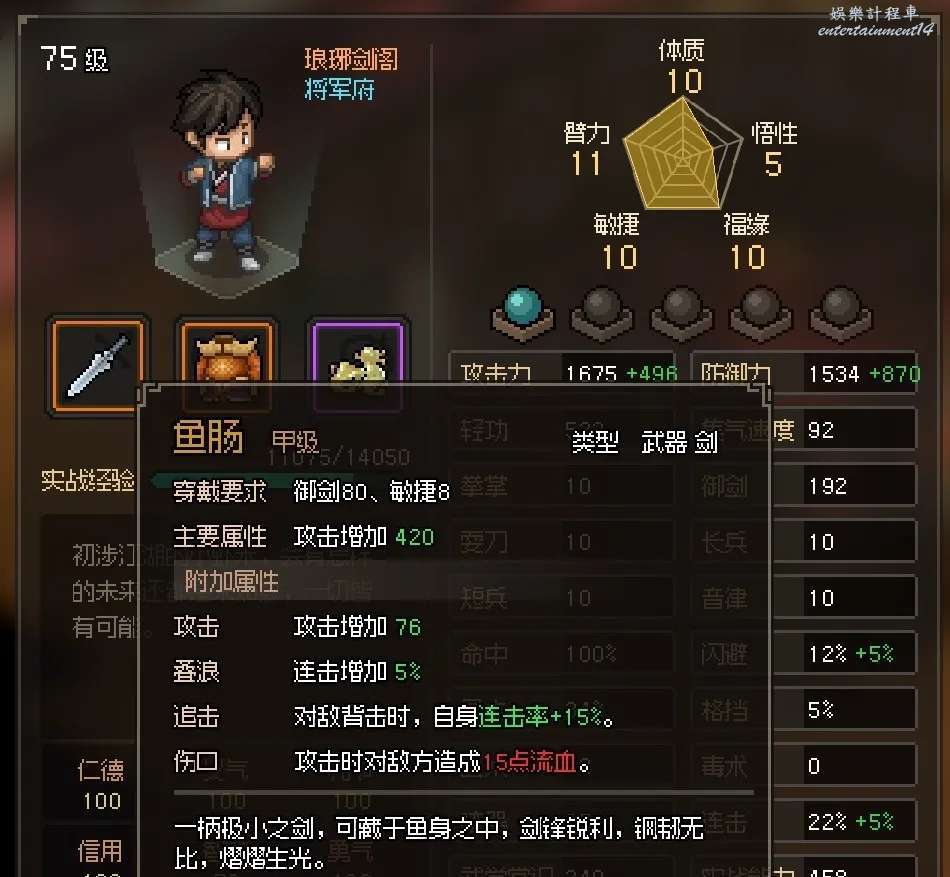Select the 附加属性 section header

tap(231, 581)
